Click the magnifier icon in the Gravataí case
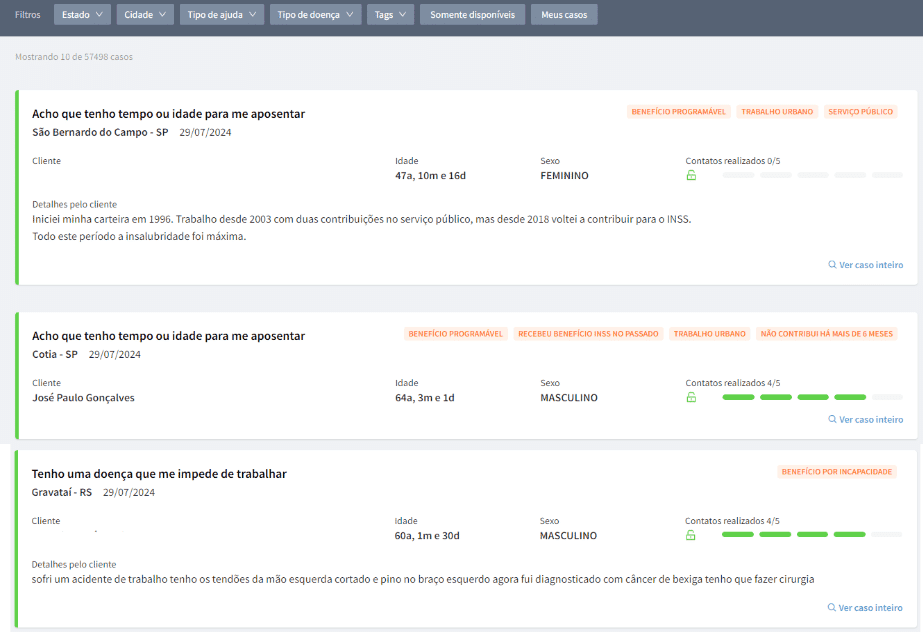Image resolution: width=923 pixels, height=632 pixels. [832, 608]
